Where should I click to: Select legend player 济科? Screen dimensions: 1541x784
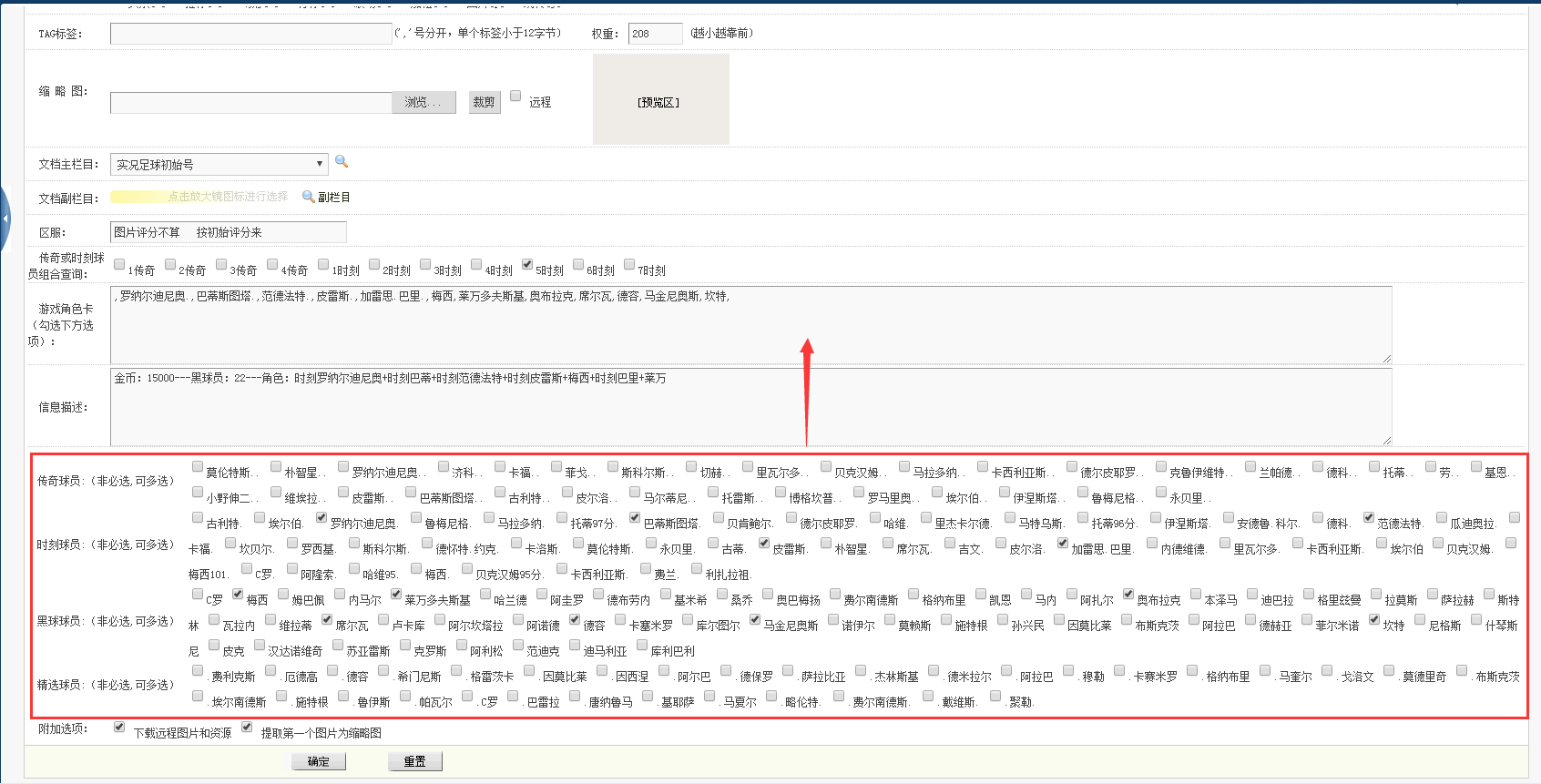point(444,466)
